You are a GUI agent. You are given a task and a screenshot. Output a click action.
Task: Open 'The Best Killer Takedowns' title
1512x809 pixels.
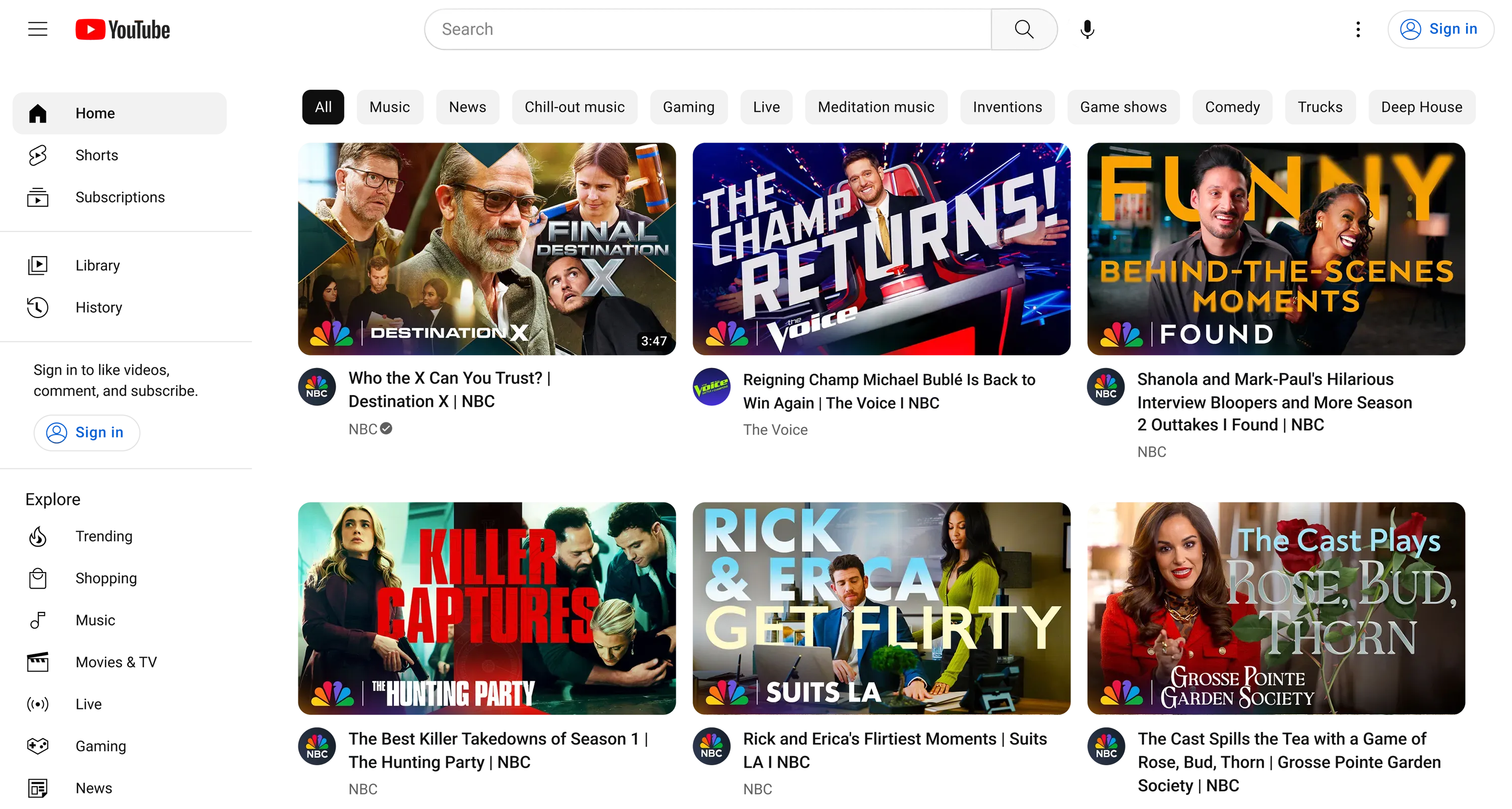pos(498,751)
